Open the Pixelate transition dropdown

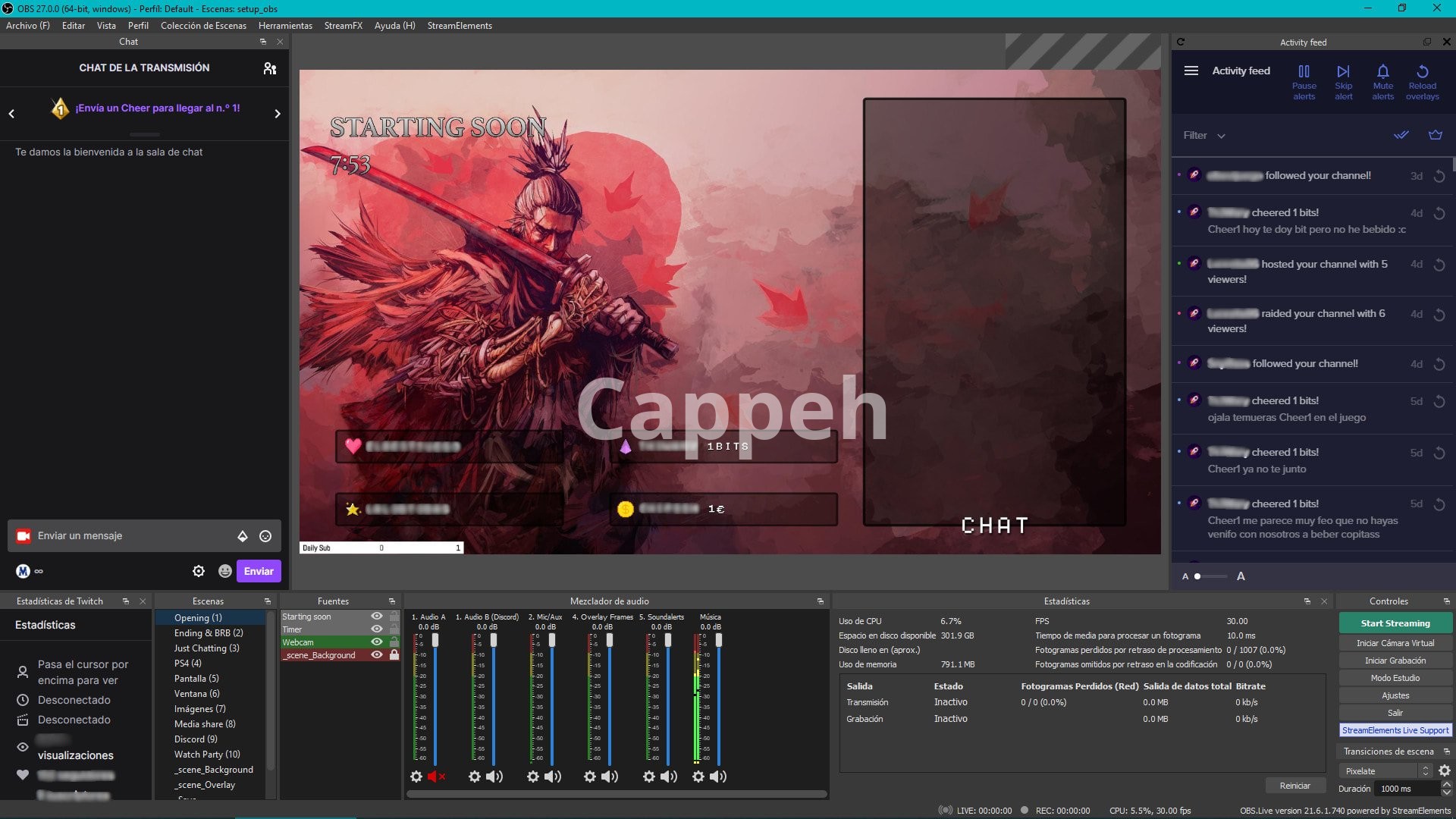click(1385, 771)
